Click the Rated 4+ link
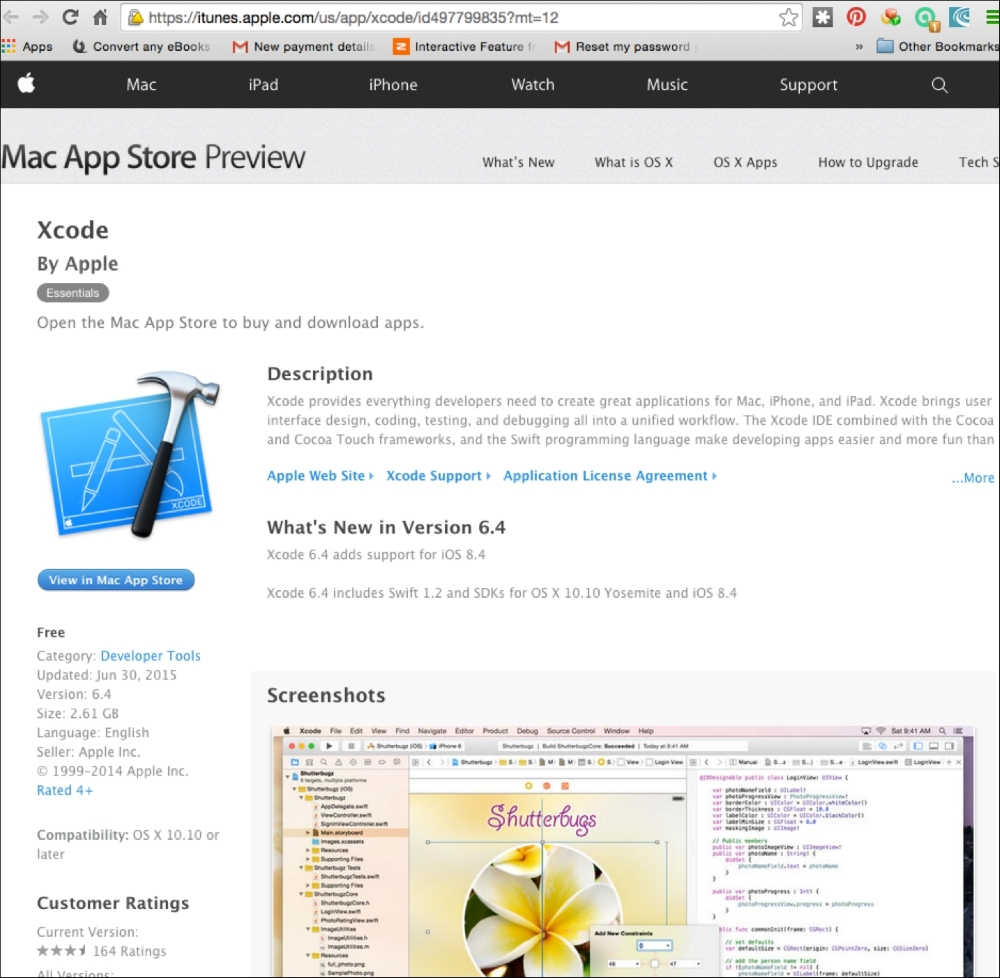The width and height of the screenshot is (1000, 978). (x=65, y=790)
